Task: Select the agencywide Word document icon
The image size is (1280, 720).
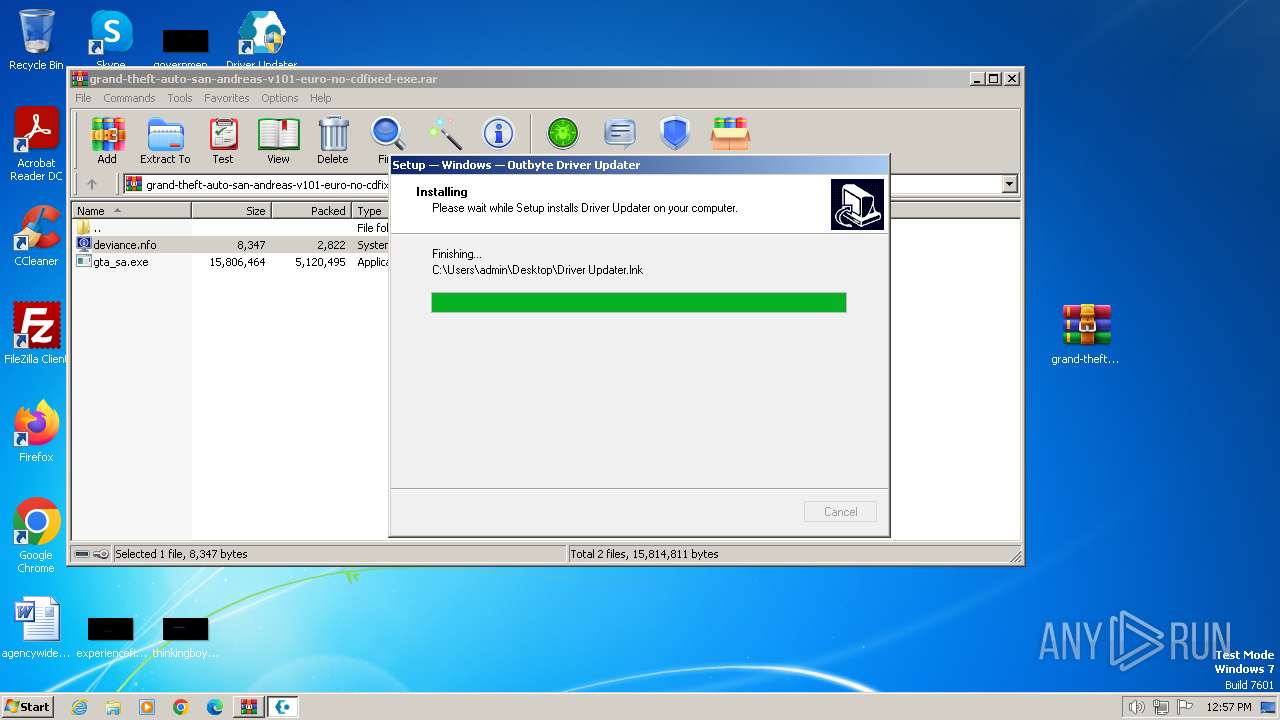Action: point(36,628)
